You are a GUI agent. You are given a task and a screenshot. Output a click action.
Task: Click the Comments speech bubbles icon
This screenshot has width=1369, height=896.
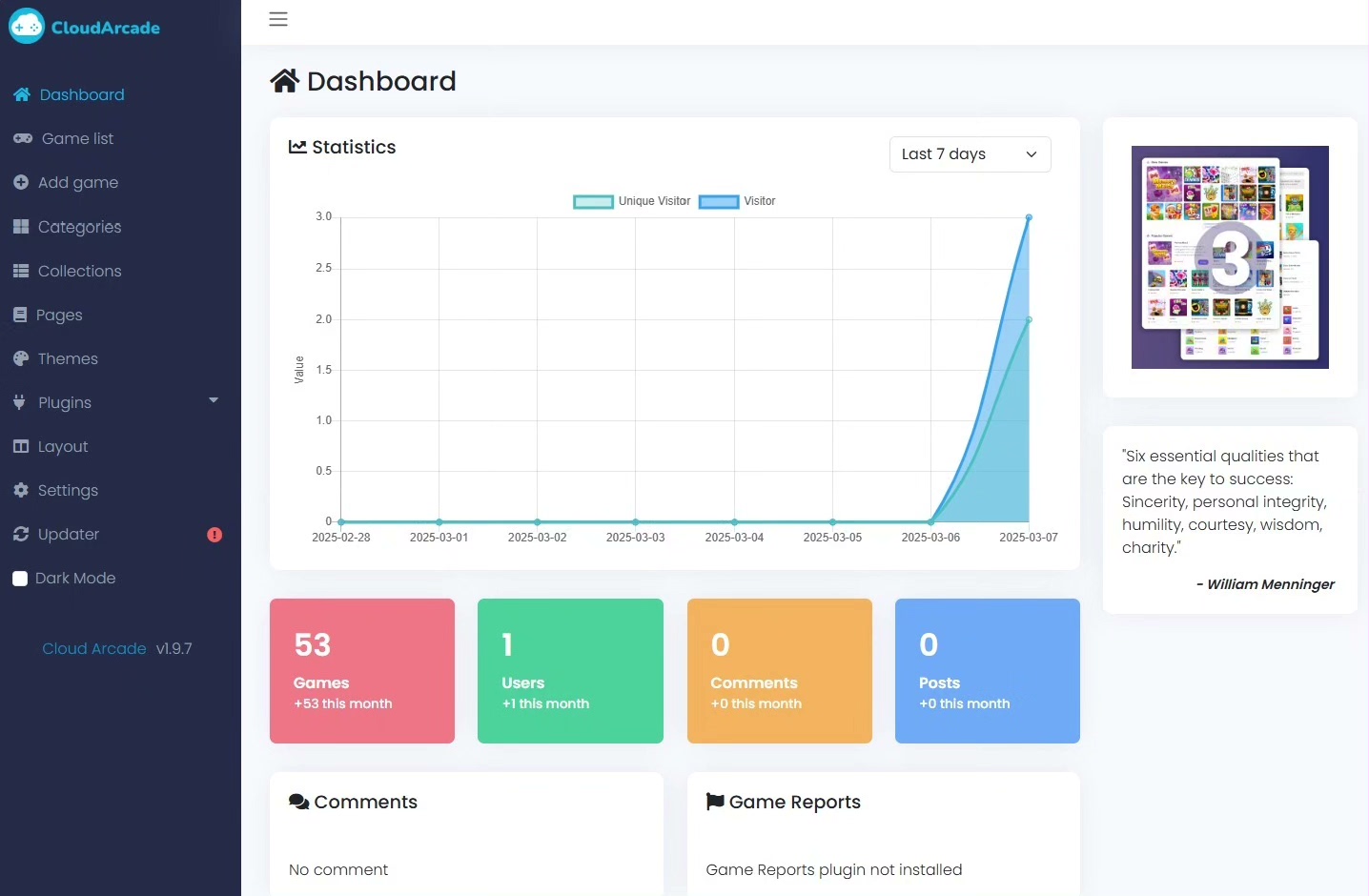[x=298, y=802]
